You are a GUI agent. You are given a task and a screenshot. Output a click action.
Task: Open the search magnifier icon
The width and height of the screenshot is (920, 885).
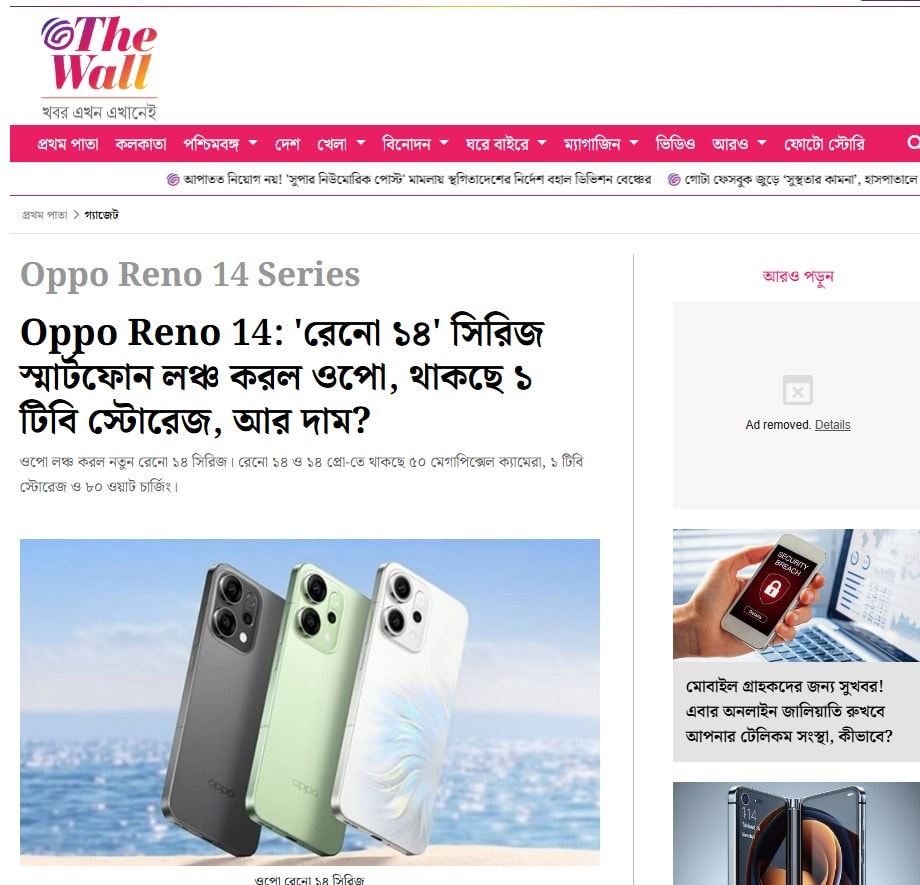tap(913, 143)
